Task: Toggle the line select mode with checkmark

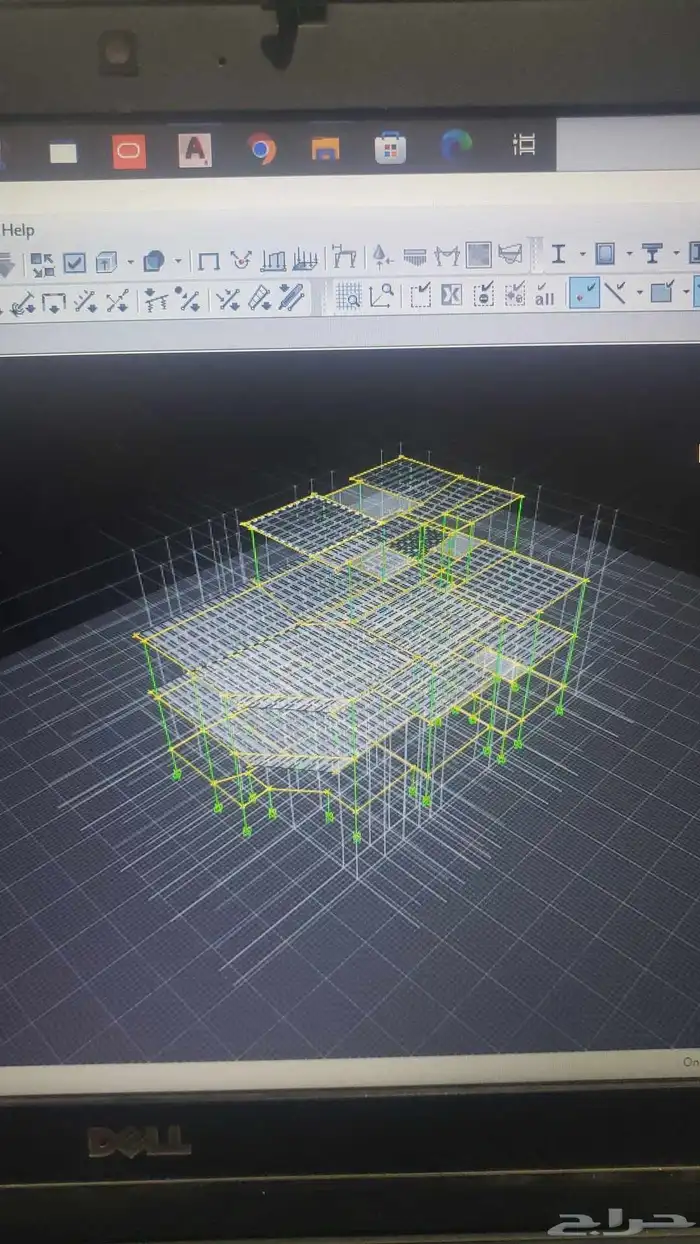Action: point(616,293)
